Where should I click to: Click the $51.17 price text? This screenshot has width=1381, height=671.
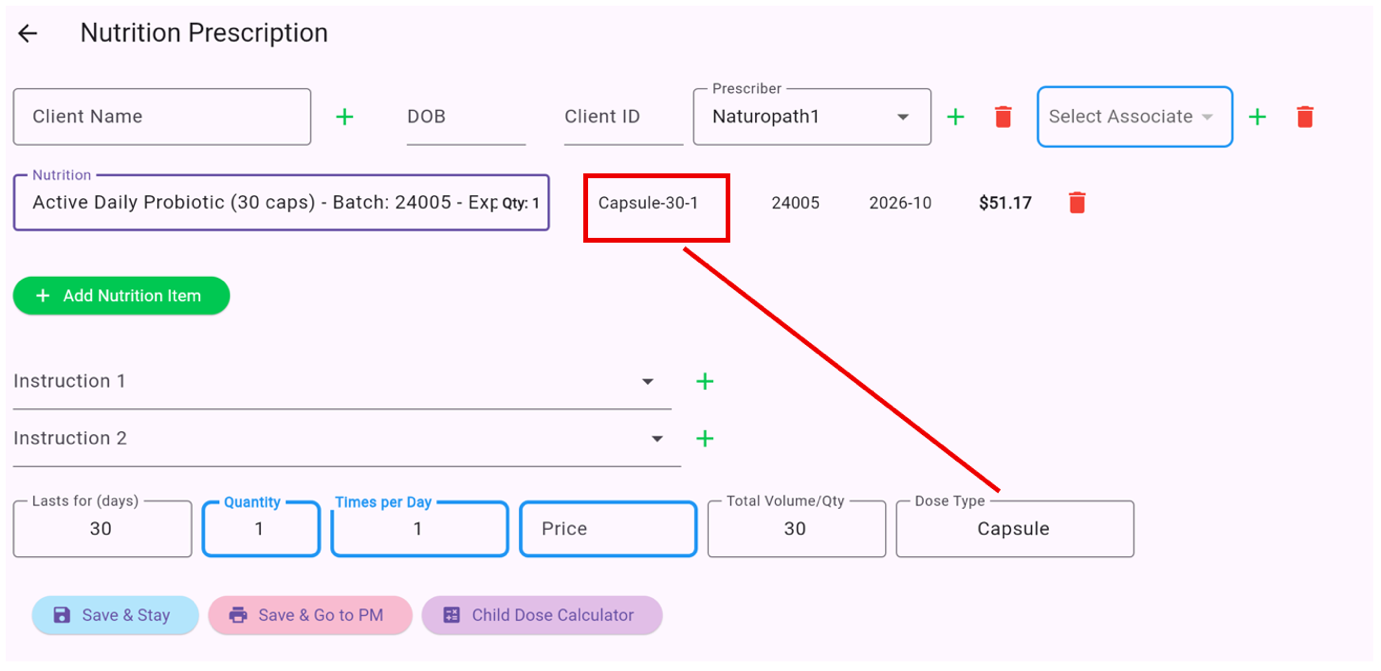pos(1005,203)
